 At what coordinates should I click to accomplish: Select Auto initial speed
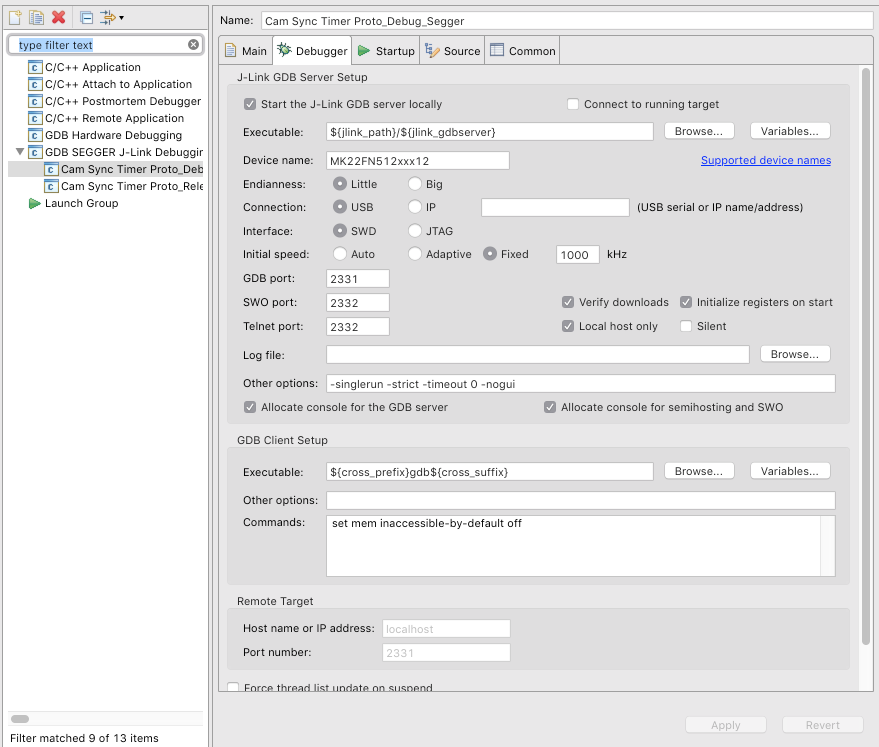[x=340, y=254]
